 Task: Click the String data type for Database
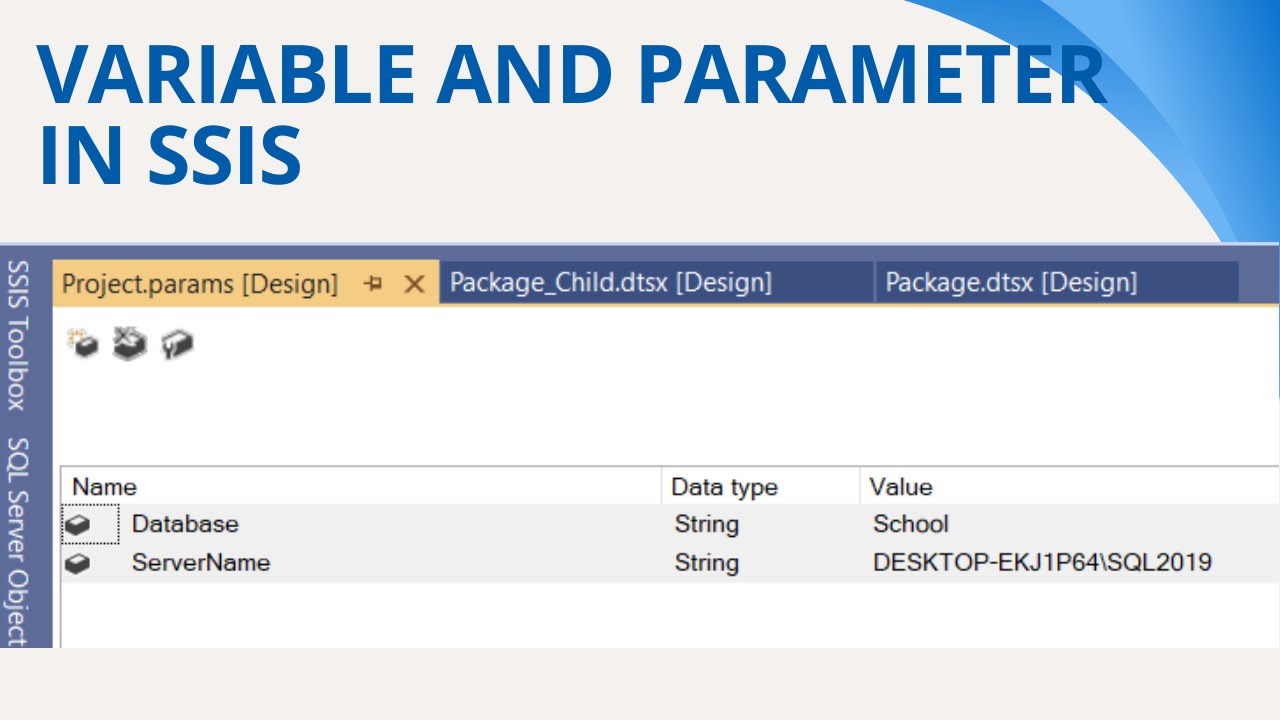tap(707, 524)
